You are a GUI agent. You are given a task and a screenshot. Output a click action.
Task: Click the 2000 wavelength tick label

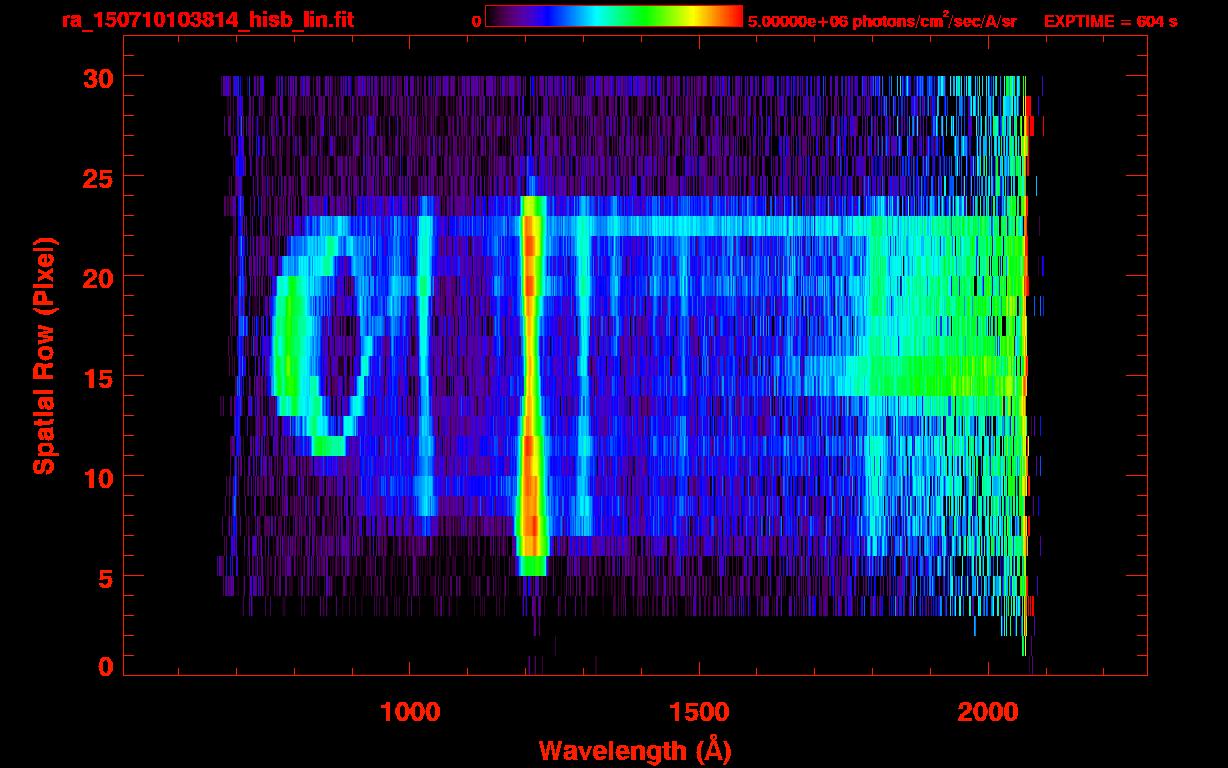[x=987, y=712]
